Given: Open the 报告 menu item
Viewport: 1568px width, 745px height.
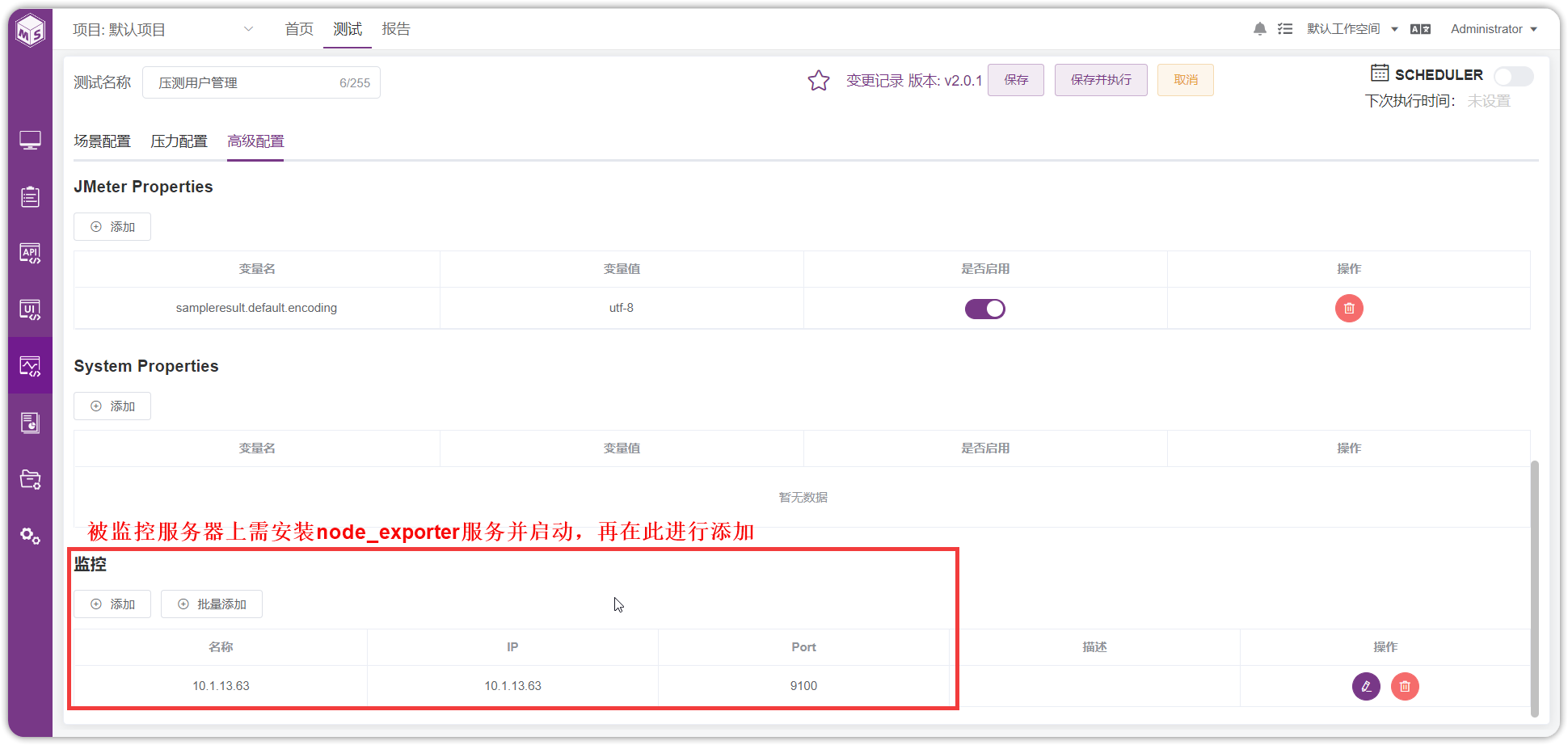Looking at the screenshot, I should pos(396,29).
